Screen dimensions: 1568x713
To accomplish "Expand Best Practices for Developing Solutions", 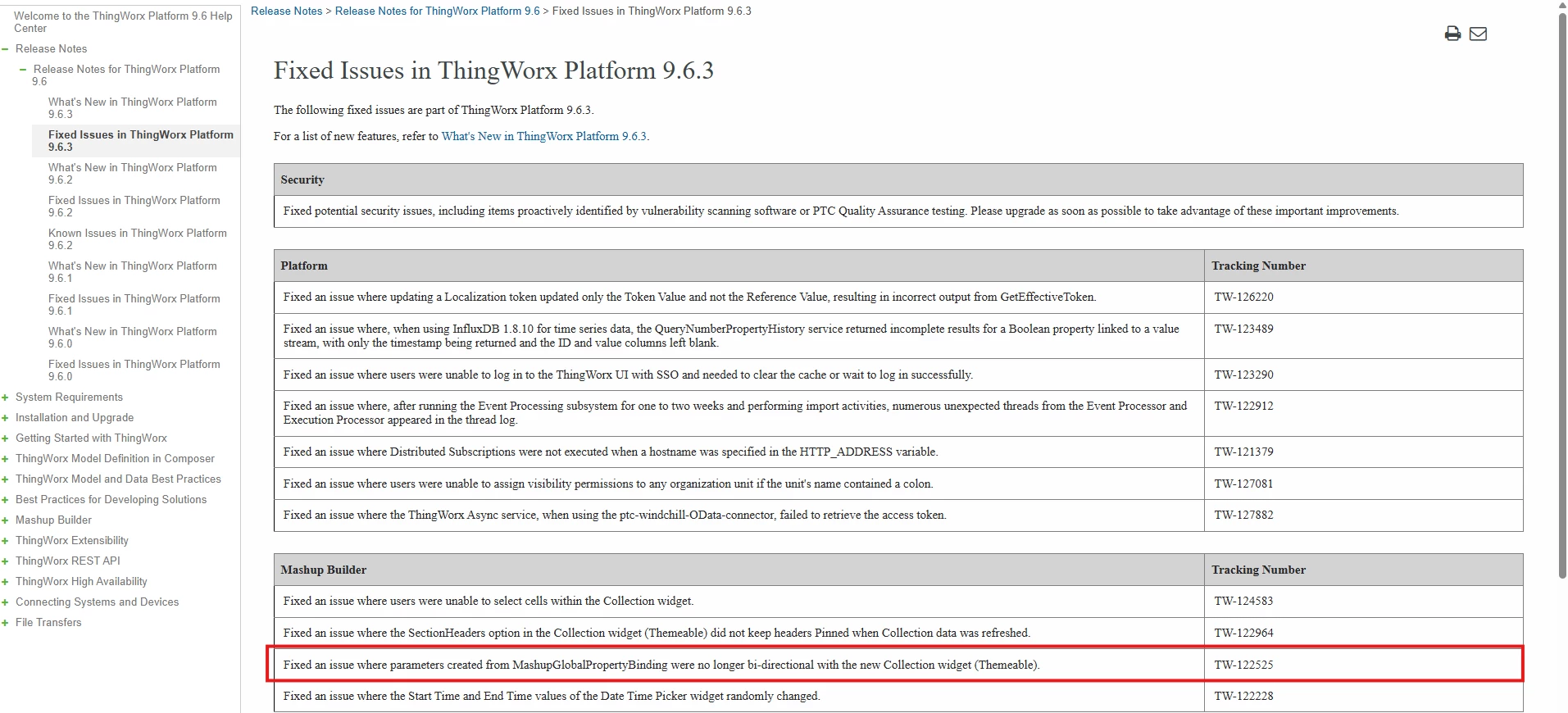I will pos(5,500).
